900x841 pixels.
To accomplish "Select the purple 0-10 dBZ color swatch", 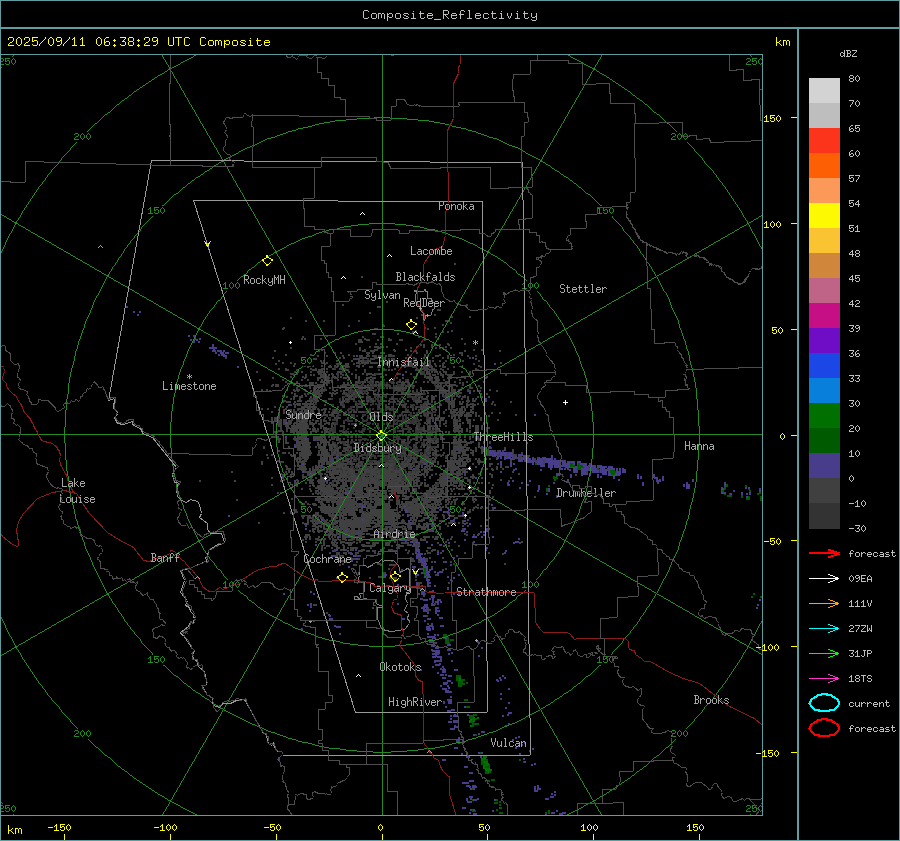I will pyautogui.click(x=824, y=466).
